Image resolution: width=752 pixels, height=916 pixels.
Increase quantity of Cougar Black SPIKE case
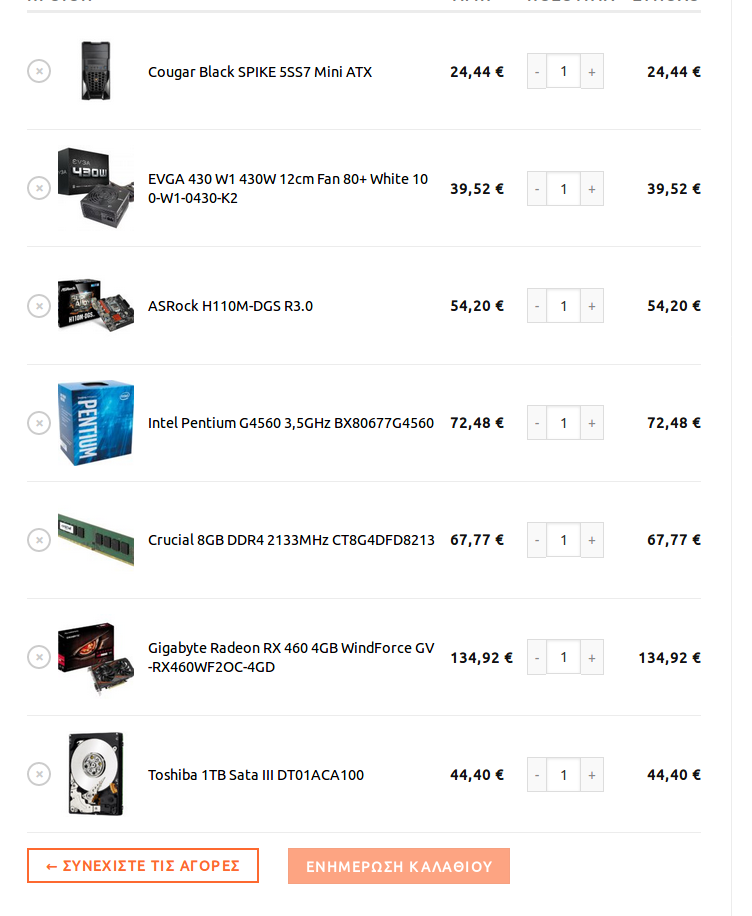[x=592, y=71]
